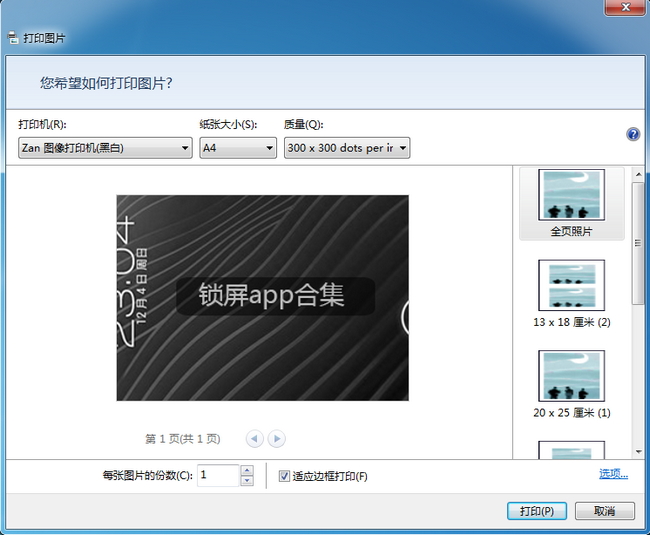The width and height of the screenshot is (650, 535).
Task: Open the 纸张大小 A4 dropdown
Action: tap(238, 148)
